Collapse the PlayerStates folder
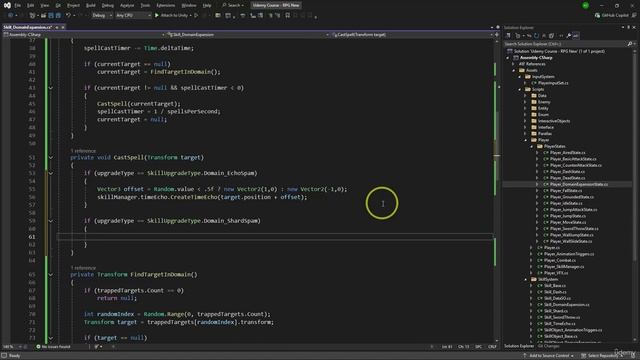The height and width of the screenshot is (360, 640). (x=532, y=146)
